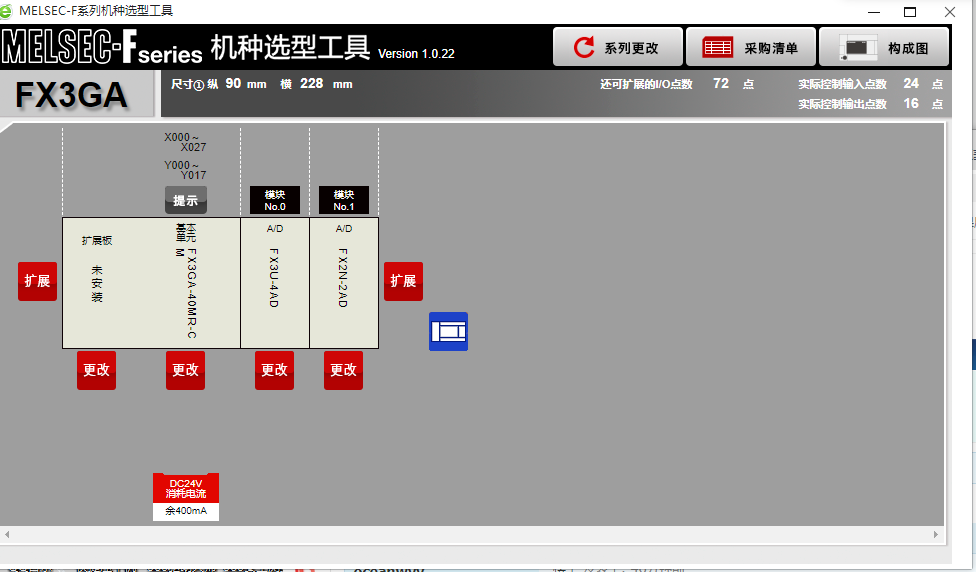976x572 pixels.
Task: Select the 模块 No.0 label
Action: tap(275, 200)
